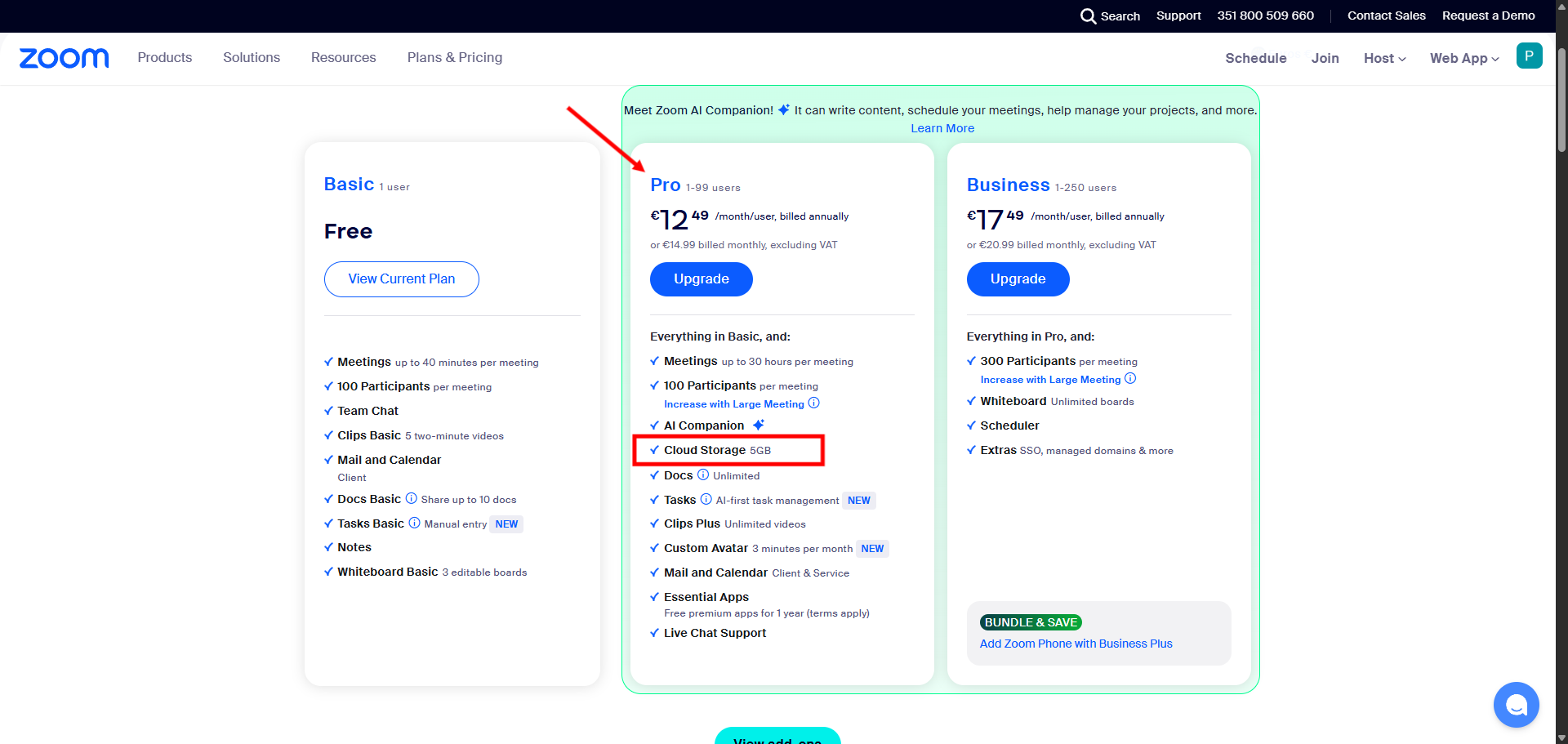
Task: Click NEW badge next to Tasks Basic
Action: tap(506, 524)
